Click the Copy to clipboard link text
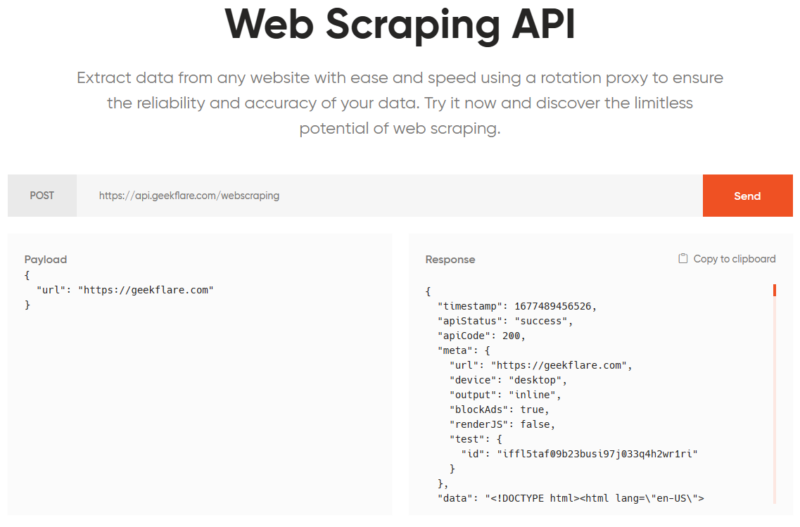 coord(734,259)
